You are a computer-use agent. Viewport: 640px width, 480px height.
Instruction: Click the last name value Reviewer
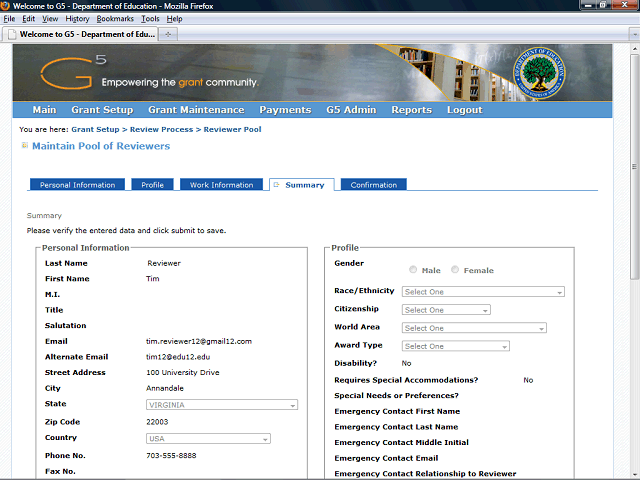tap(164, 263)
